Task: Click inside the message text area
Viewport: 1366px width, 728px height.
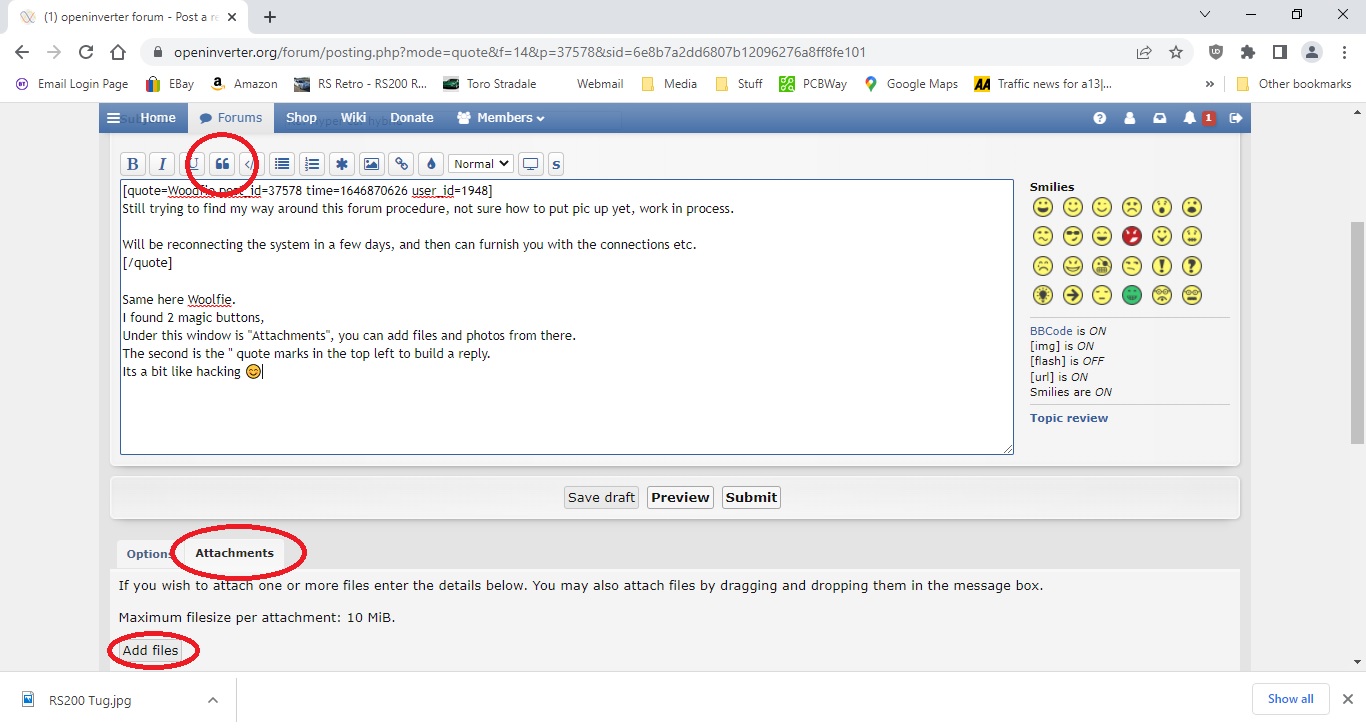Action: [566, 410]
